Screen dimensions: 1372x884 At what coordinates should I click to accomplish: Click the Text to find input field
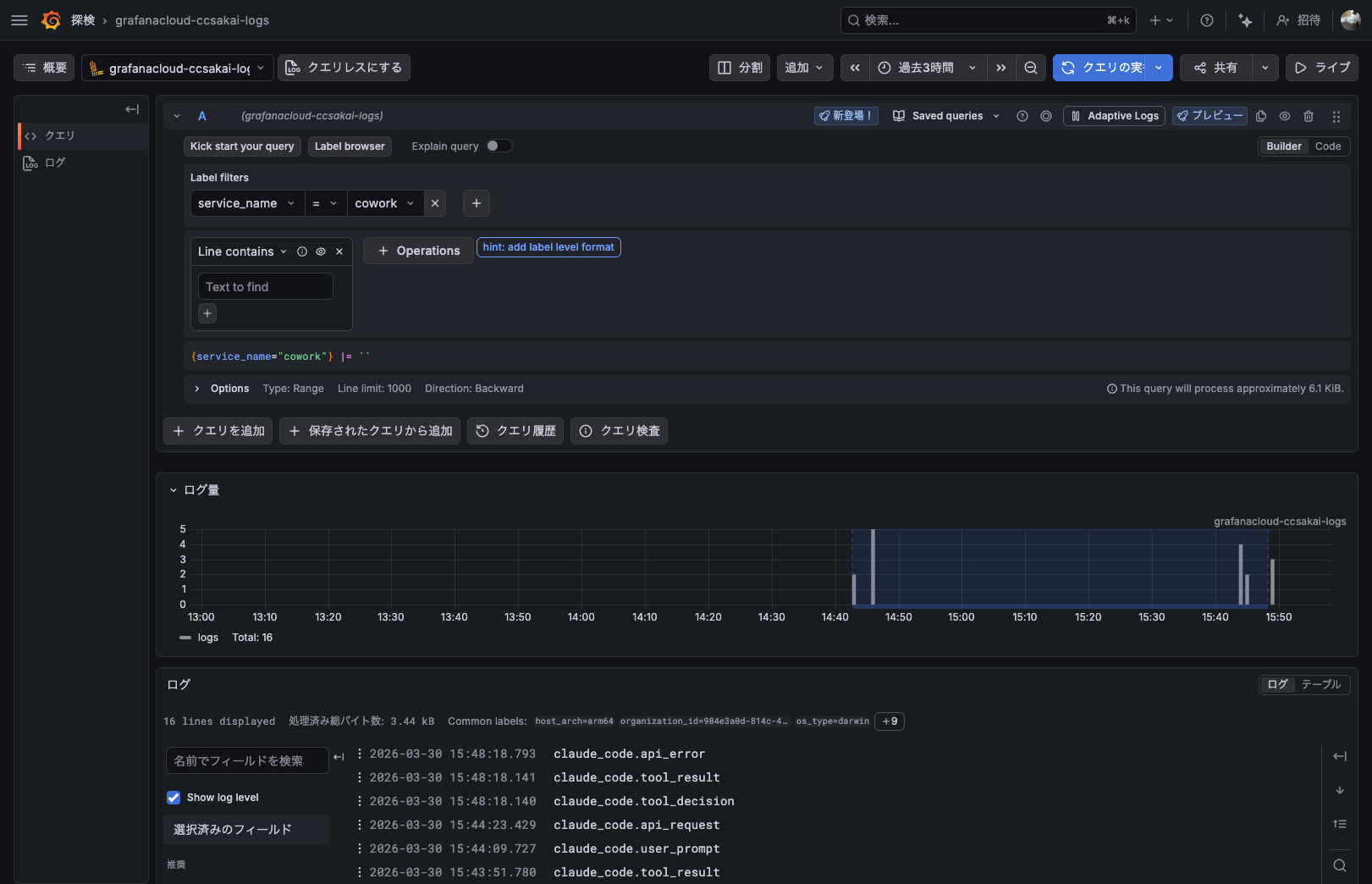click(265, 287)
